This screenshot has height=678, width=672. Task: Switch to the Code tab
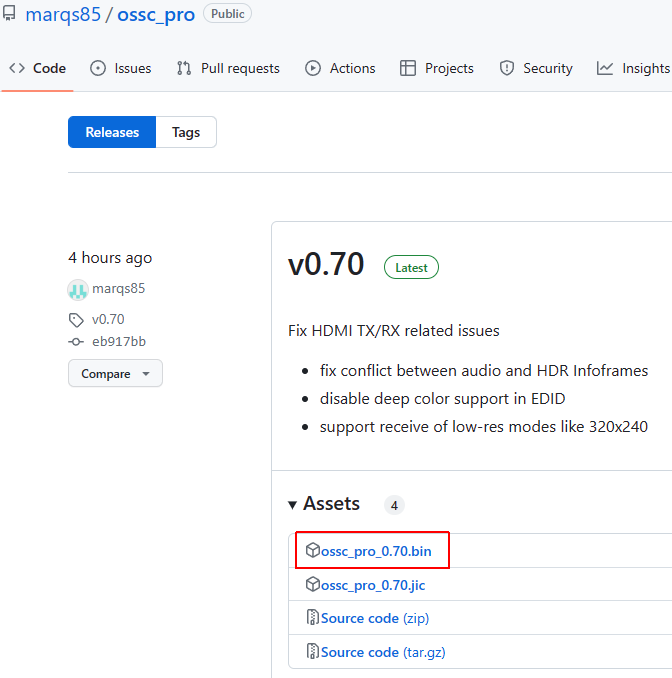click(38, 68)
